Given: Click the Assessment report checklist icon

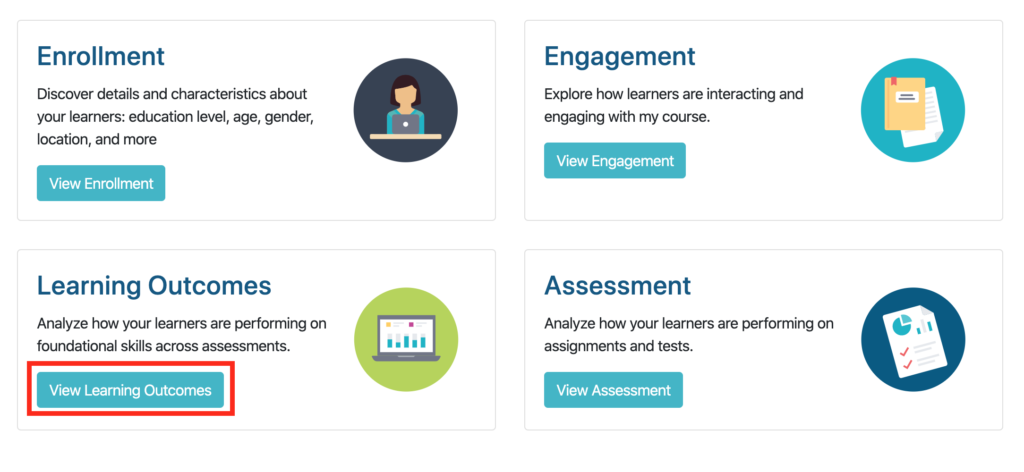Looking at the screenshot, I should point(913,339).
